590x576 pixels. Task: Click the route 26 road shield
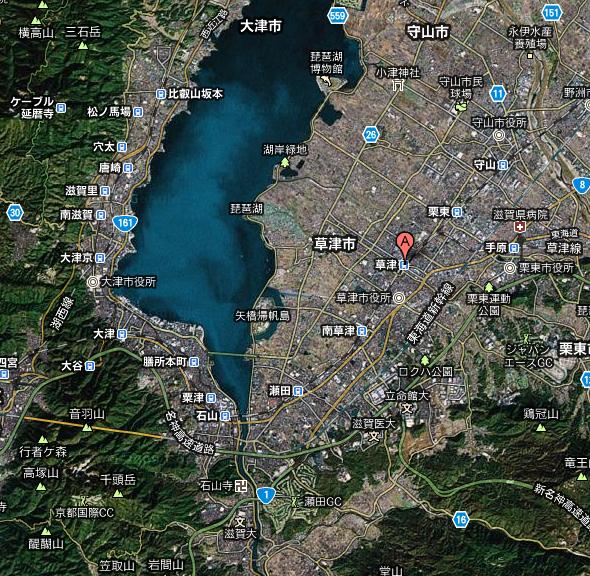[x=371, y=135]
